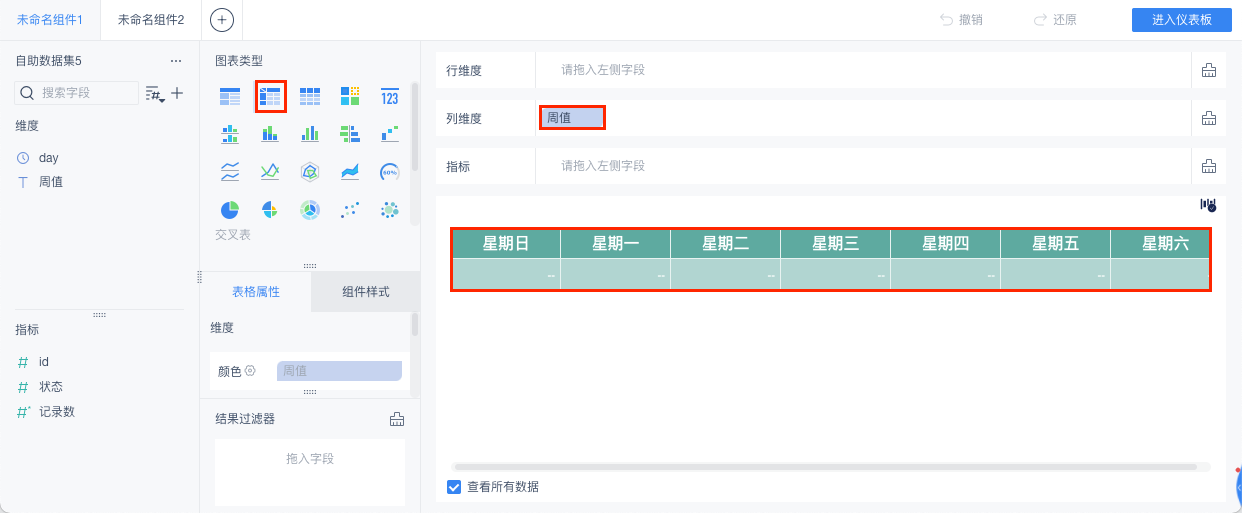Open the 颜色 settings gear
This screenshot has width=1242, height=513.
(250, 371)
